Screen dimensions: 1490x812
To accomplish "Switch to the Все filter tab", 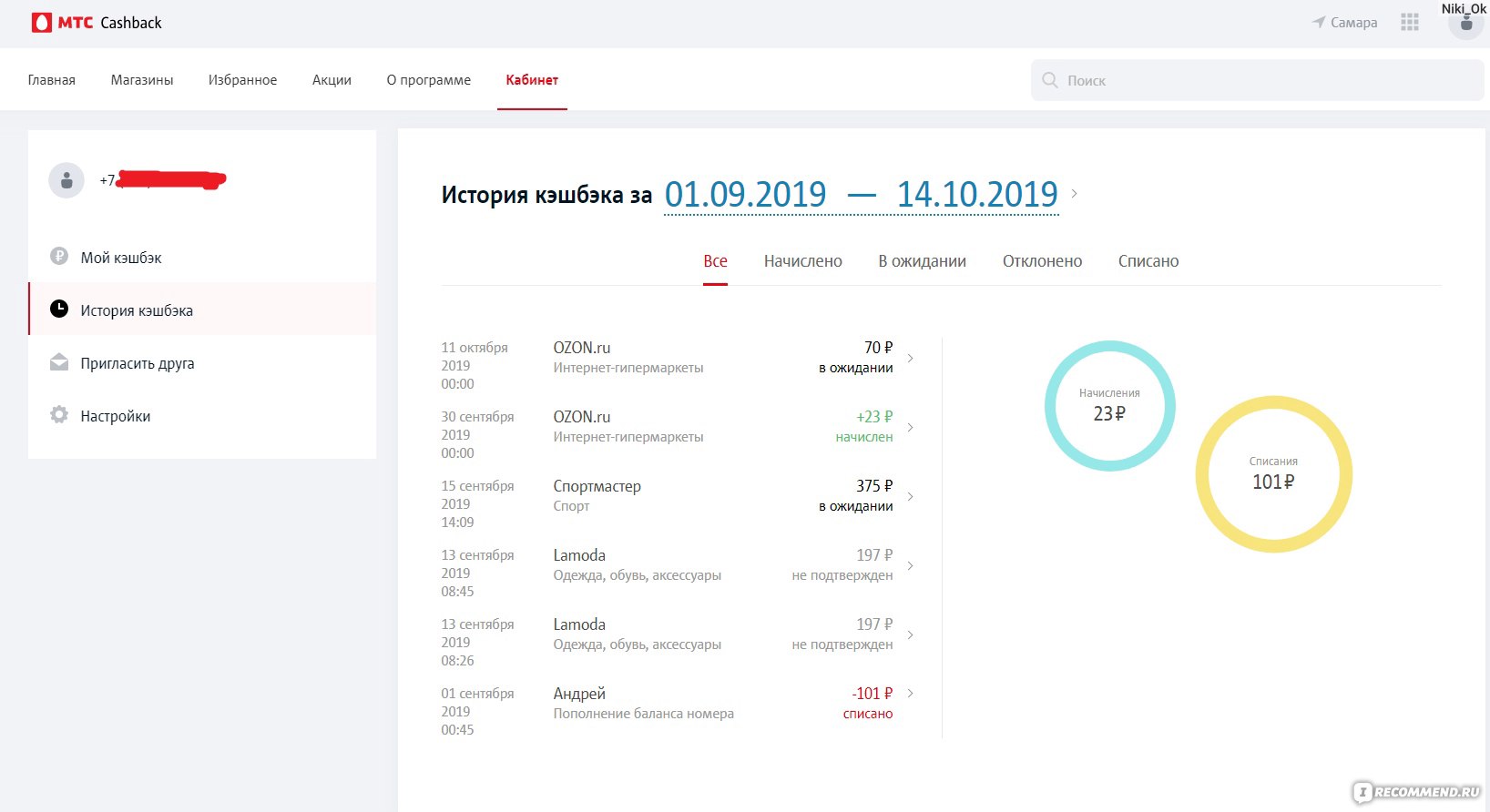I will coord(715,261).
